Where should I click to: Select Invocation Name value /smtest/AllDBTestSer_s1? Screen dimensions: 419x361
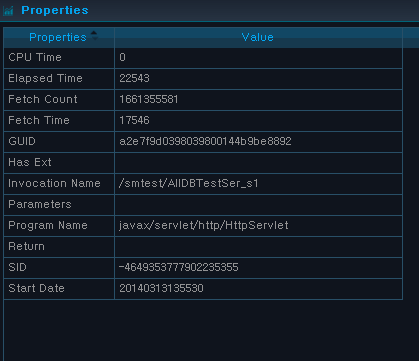189,184
